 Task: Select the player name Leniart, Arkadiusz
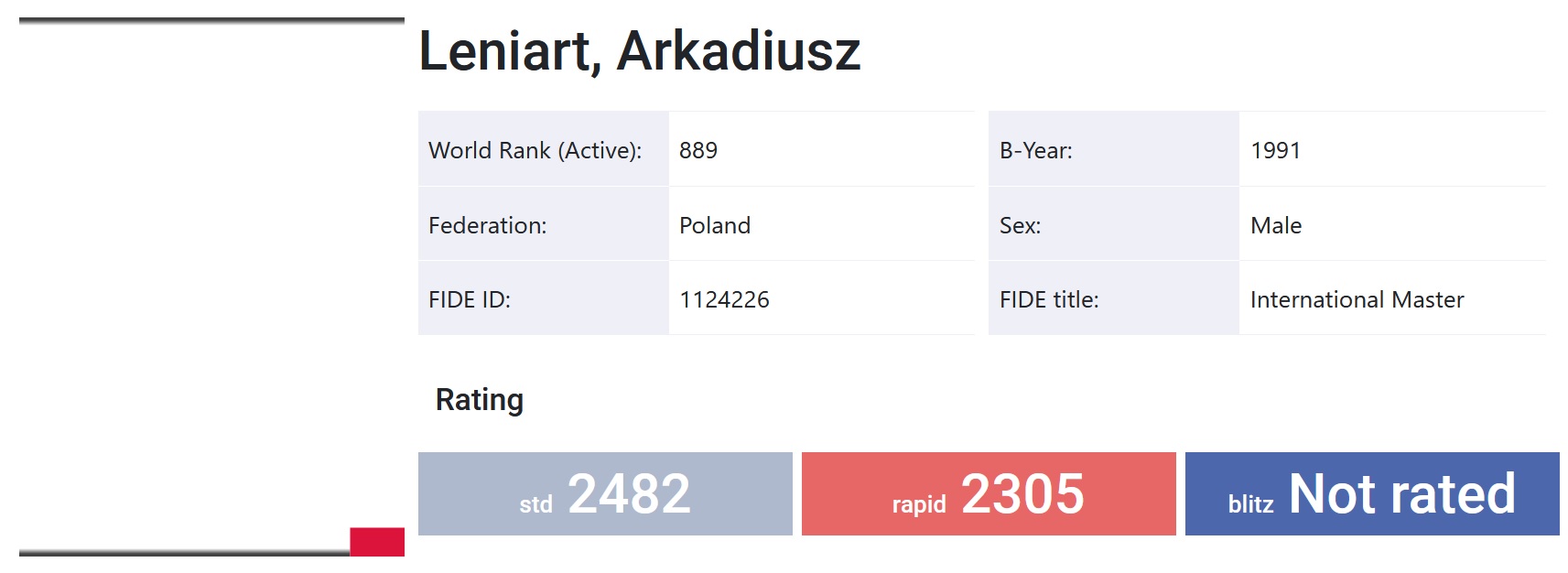click(640, 51)
